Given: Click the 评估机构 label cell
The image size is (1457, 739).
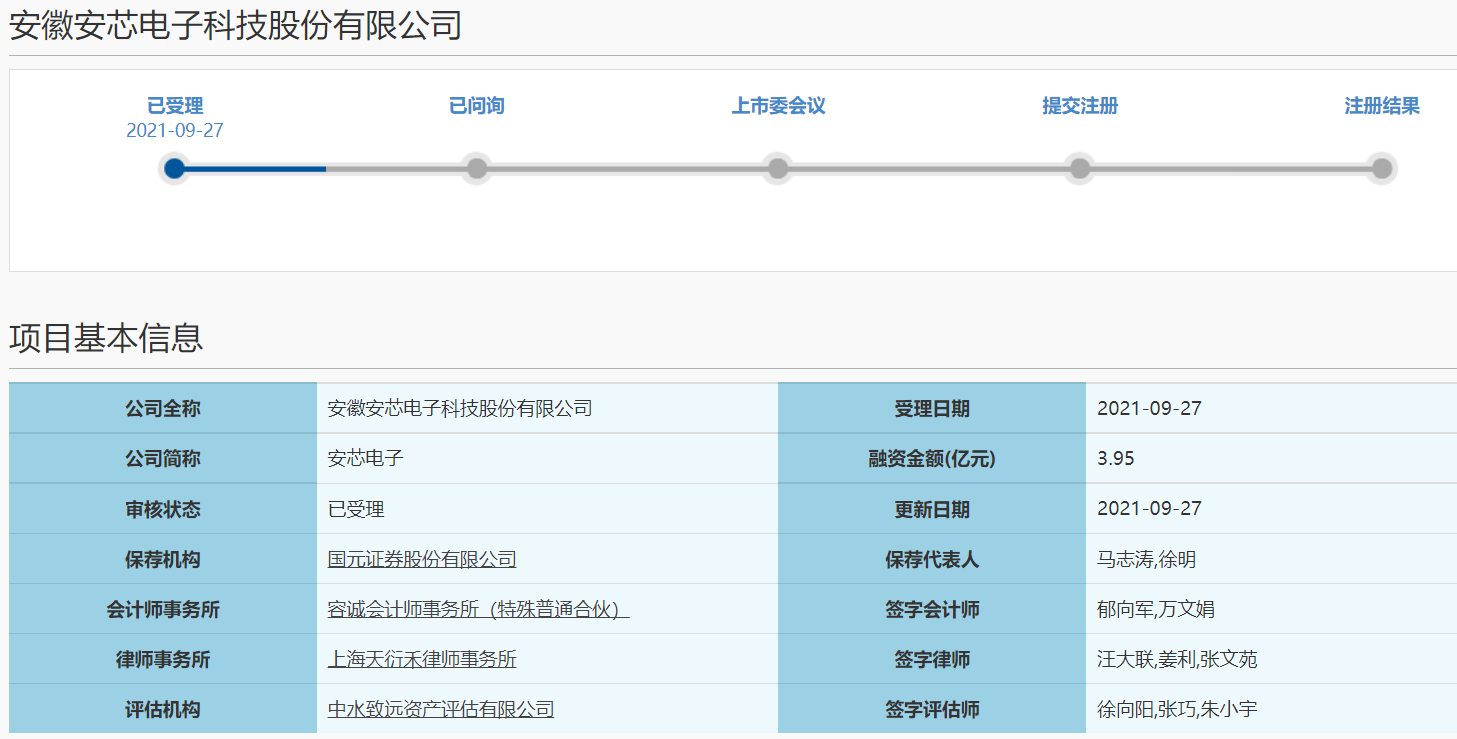Looking at the screenshot, I should pos(163,709).
